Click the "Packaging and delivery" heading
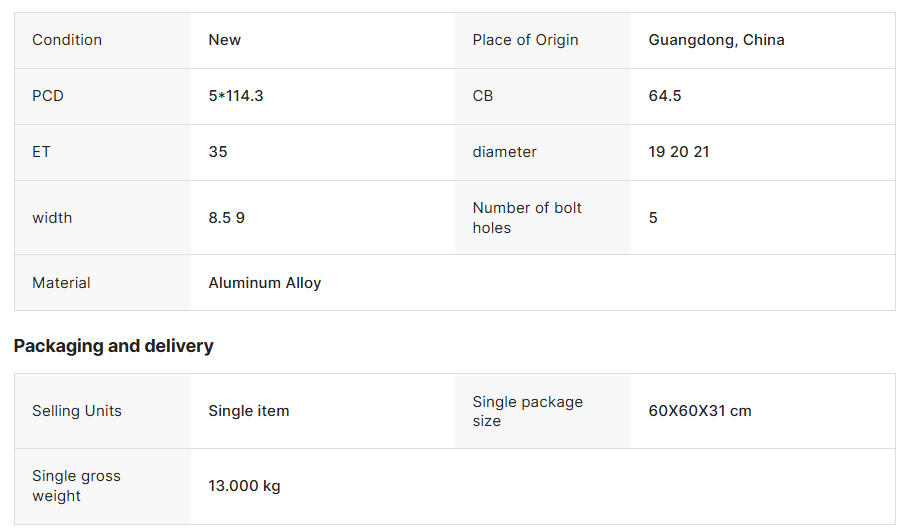The image size is (909, 530). (114, 346)
